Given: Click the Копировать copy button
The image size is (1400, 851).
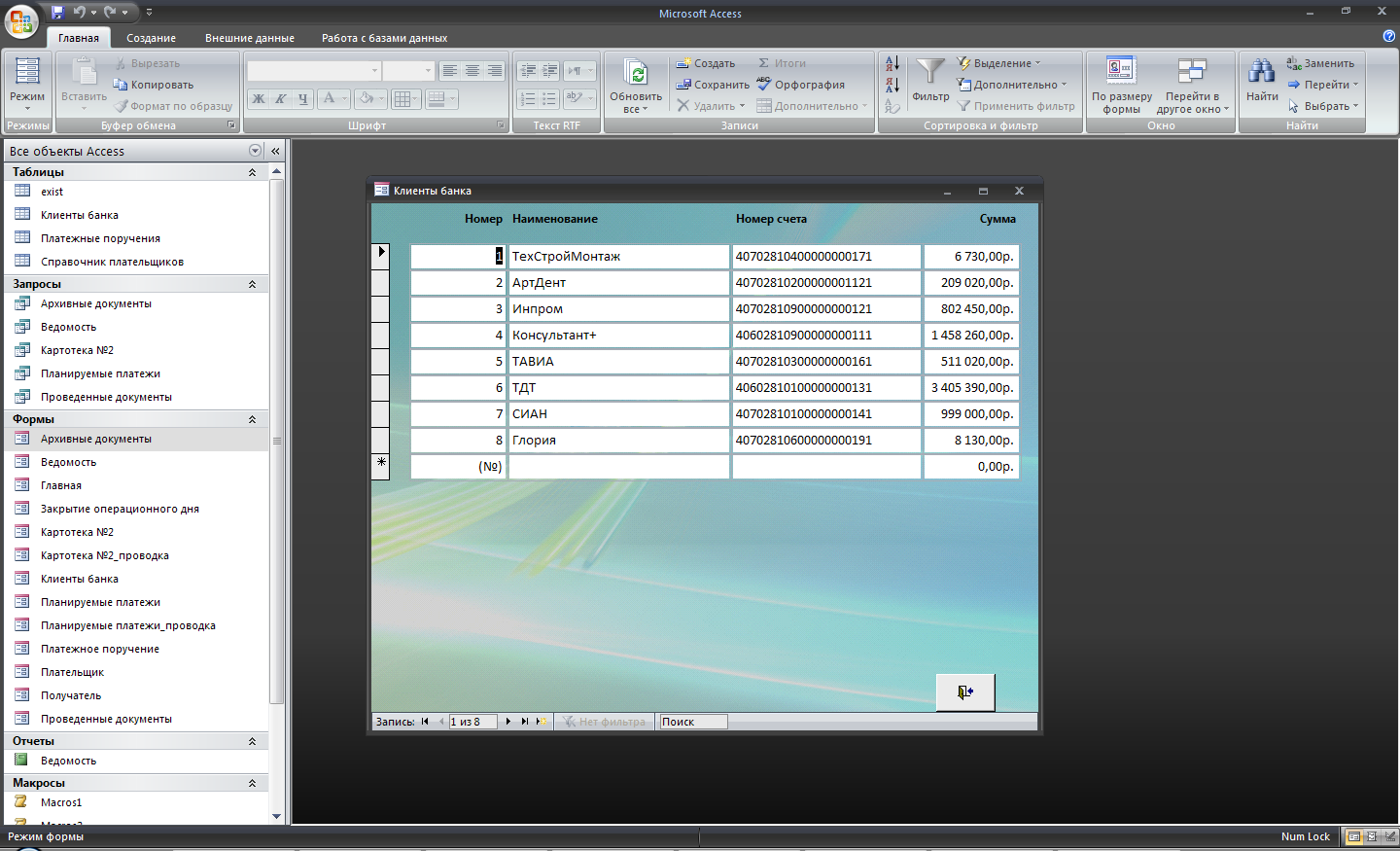Looking at the screenshot, I should [x=154, y=85].
